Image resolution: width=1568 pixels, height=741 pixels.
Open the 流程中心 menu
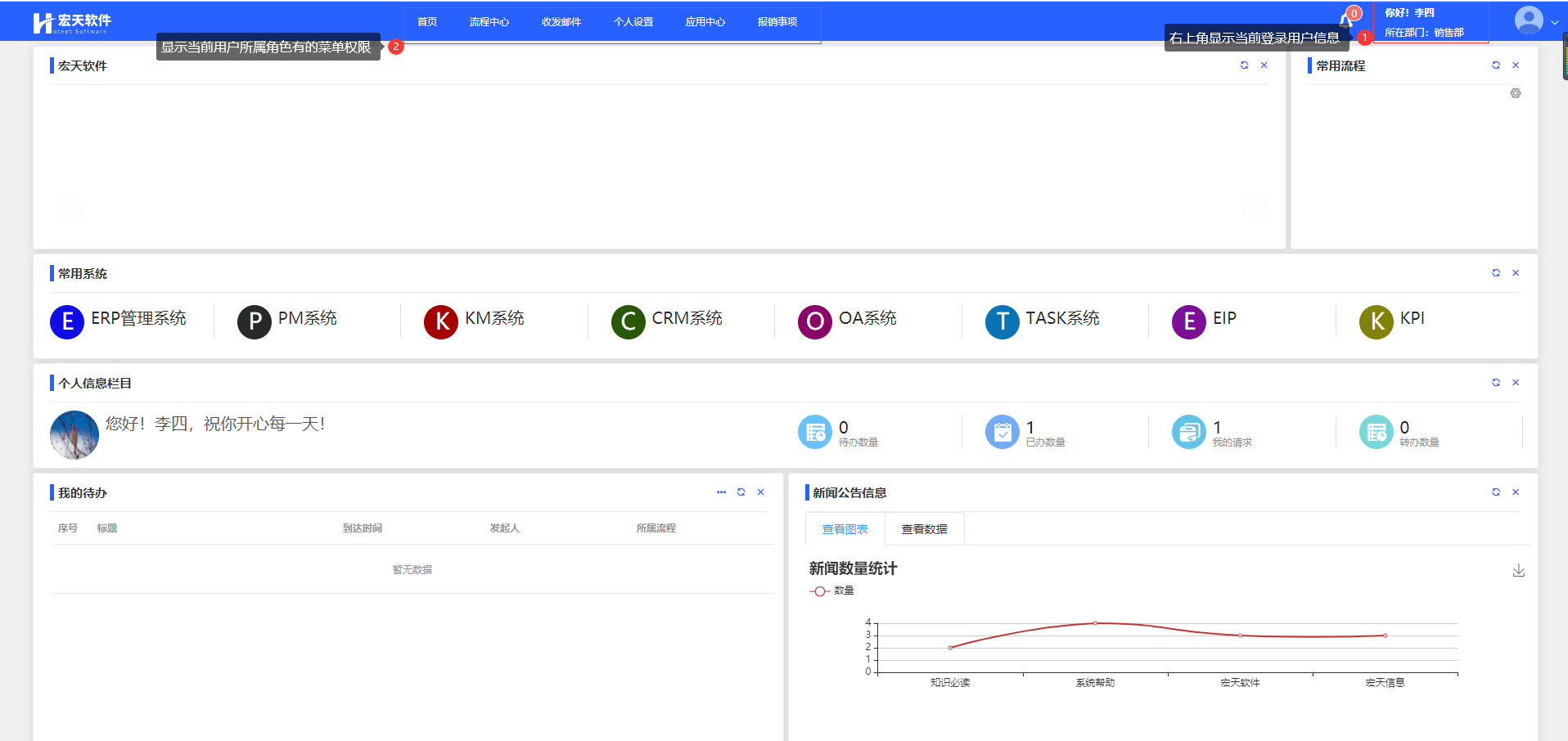point(489,22)
